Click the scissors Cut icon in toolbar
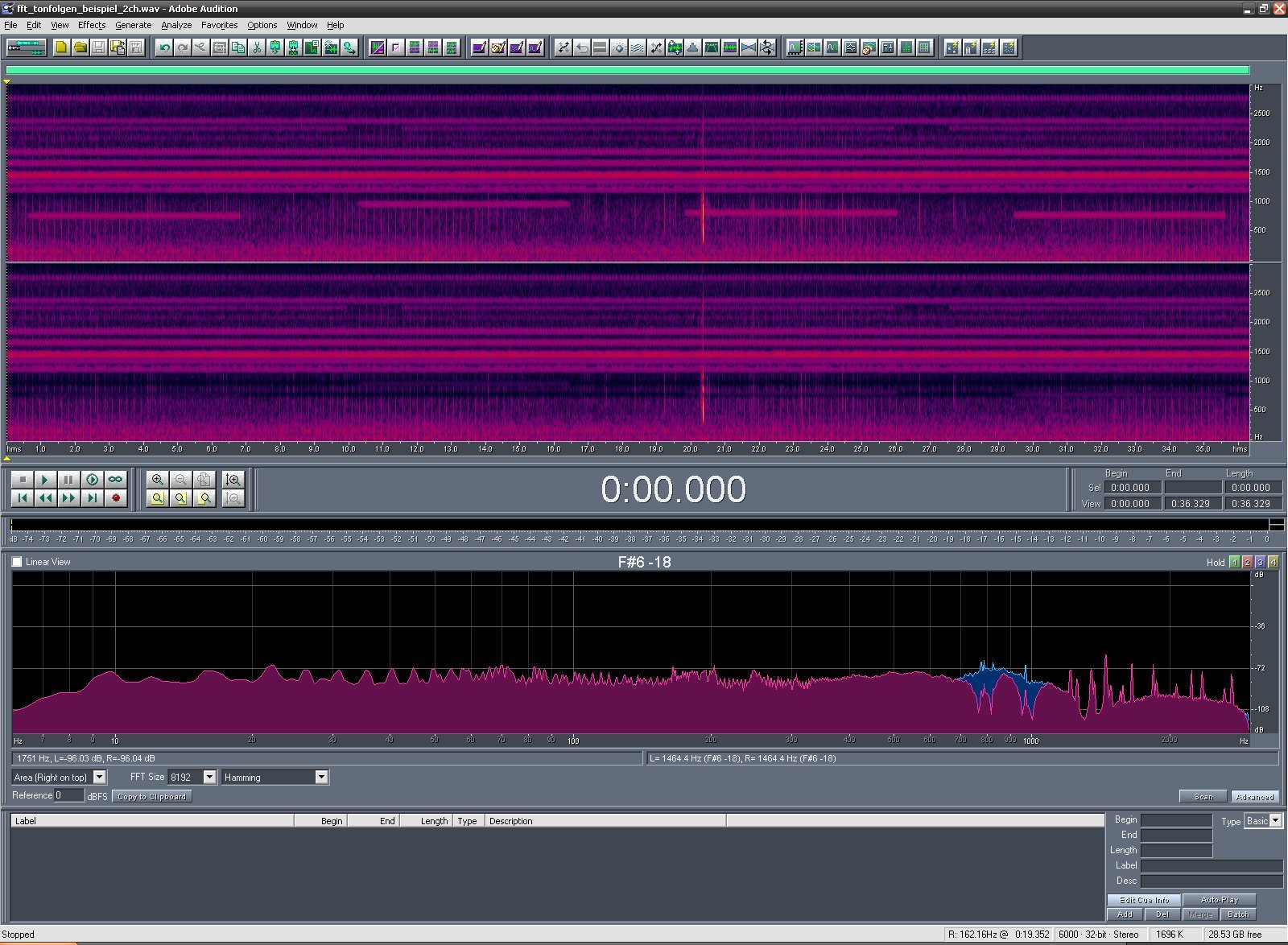The height and width of the screenshot is (945, 1288). (257, 48)
